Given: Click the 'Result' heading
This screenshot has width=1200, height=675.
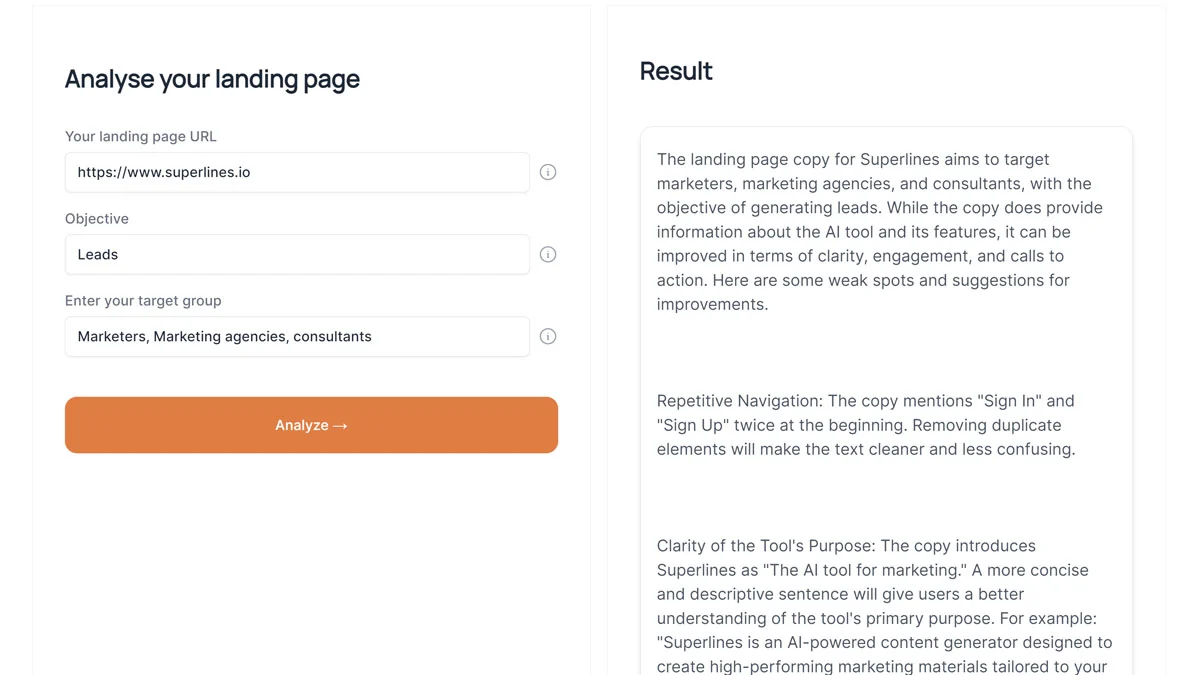Looking at the screenshot, I should [676, 71].
